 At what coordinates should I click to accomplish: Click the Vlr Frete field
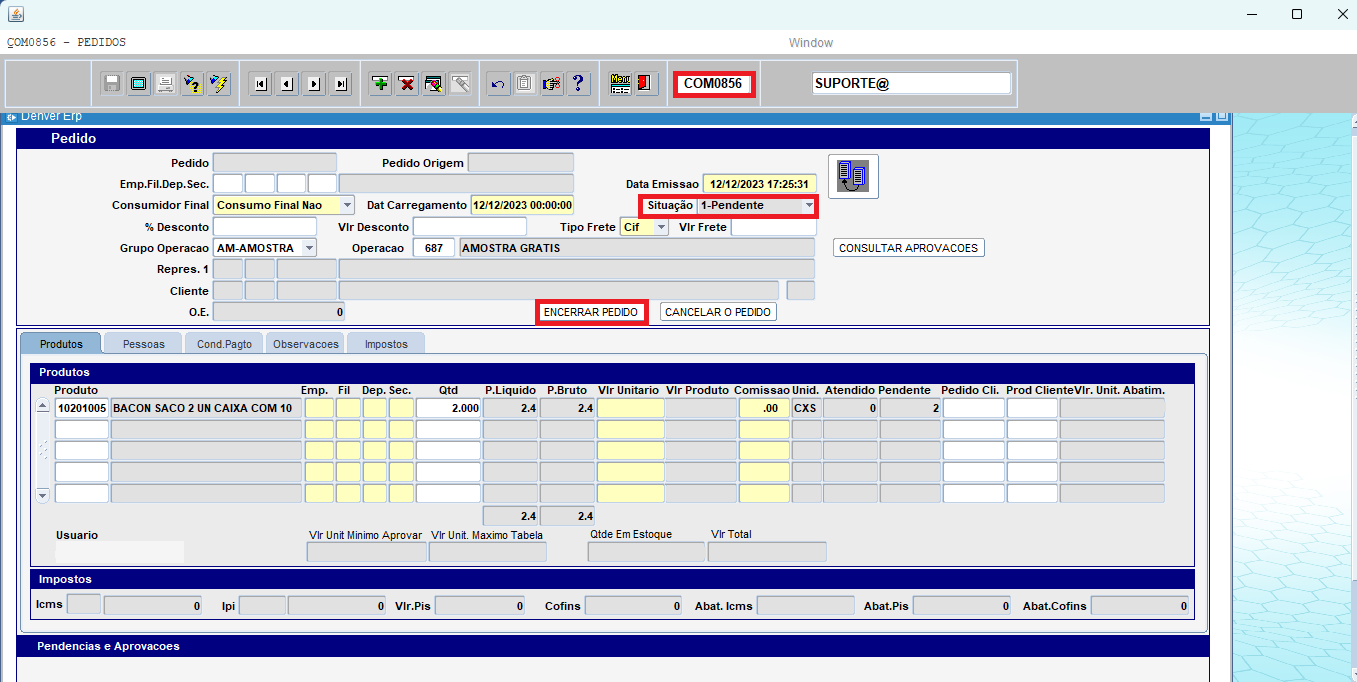point(774,227)
